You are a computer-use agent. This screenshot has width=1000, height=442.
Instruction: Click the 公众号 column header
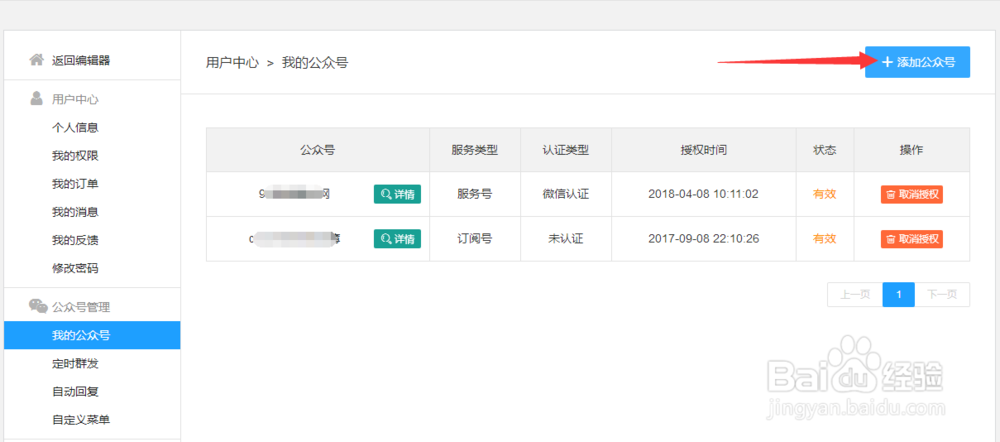point(318,150)
